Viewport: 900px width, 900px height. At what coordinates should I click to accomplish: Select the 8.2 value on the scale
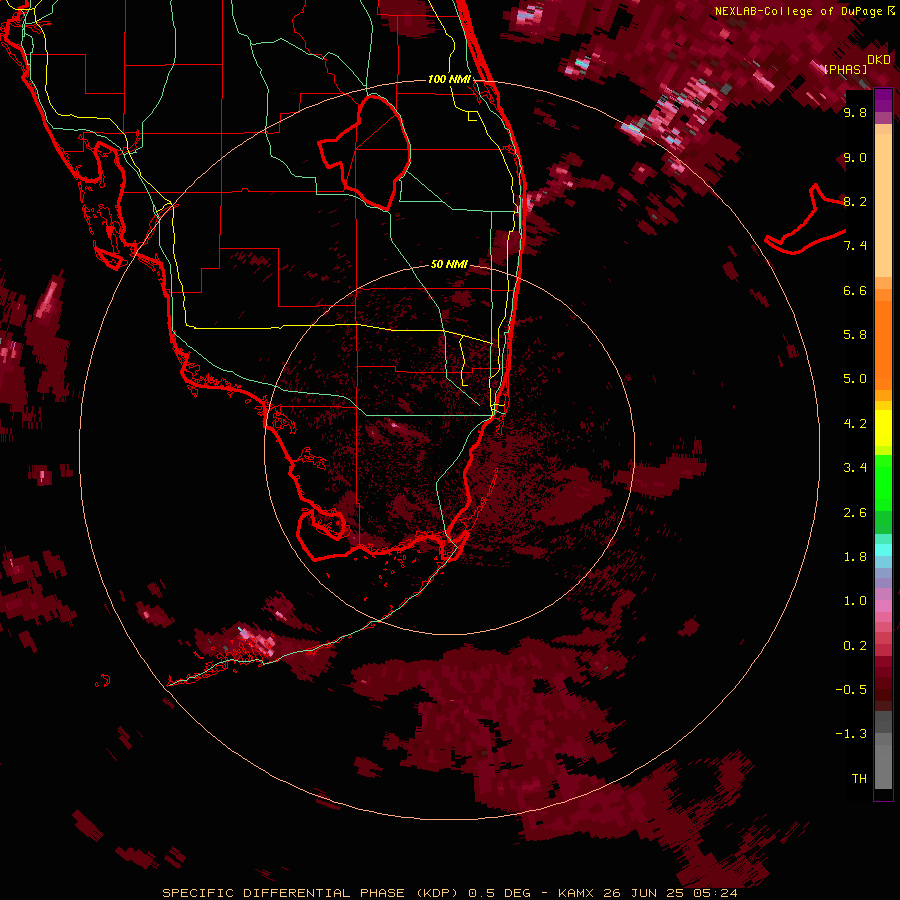[855, 201]
